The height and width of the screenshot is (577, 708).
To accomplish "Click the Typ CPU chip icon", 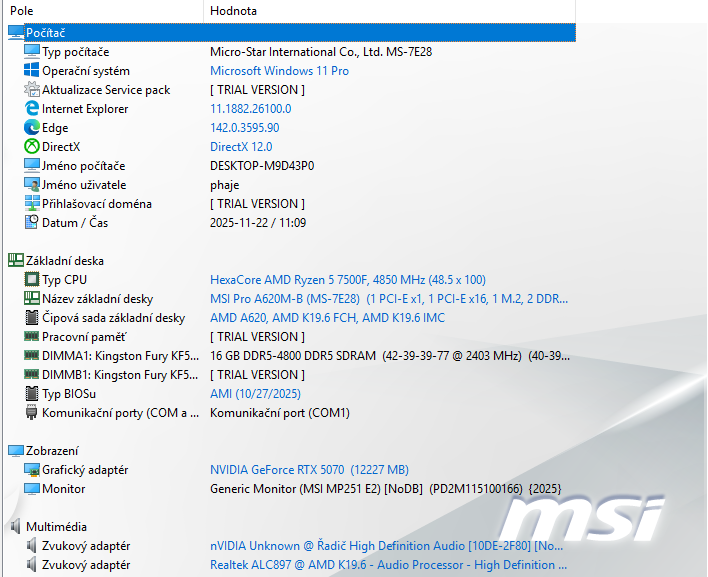I will (32, 279).
